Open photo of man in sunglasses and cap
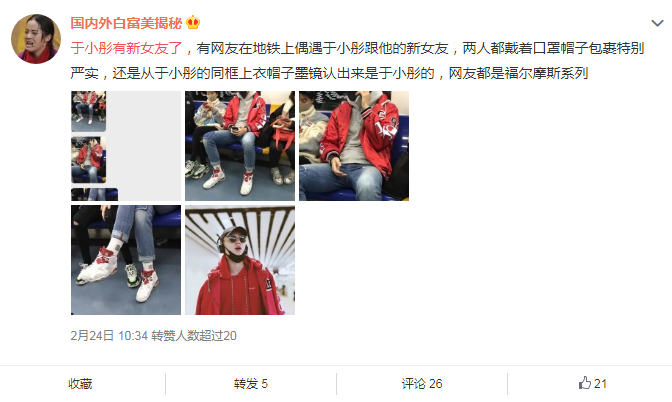 tap(240, 260)
